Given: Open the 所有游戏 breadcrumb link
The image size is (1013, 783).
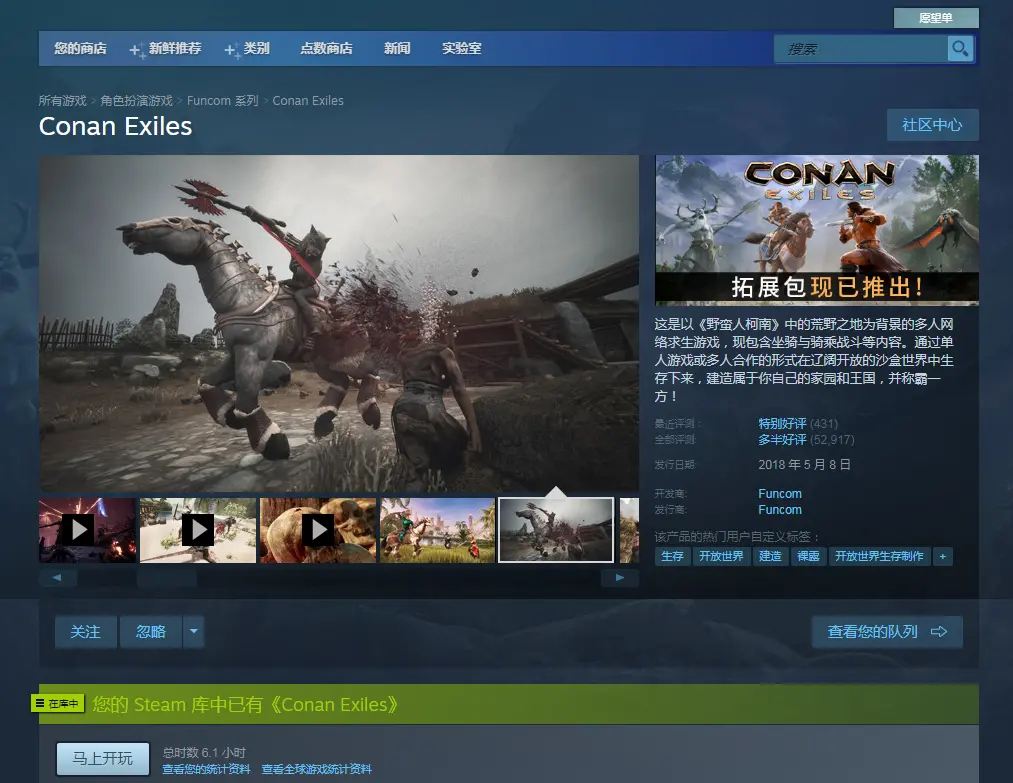Looking at the screenshot, I should [x=62, y=101].
